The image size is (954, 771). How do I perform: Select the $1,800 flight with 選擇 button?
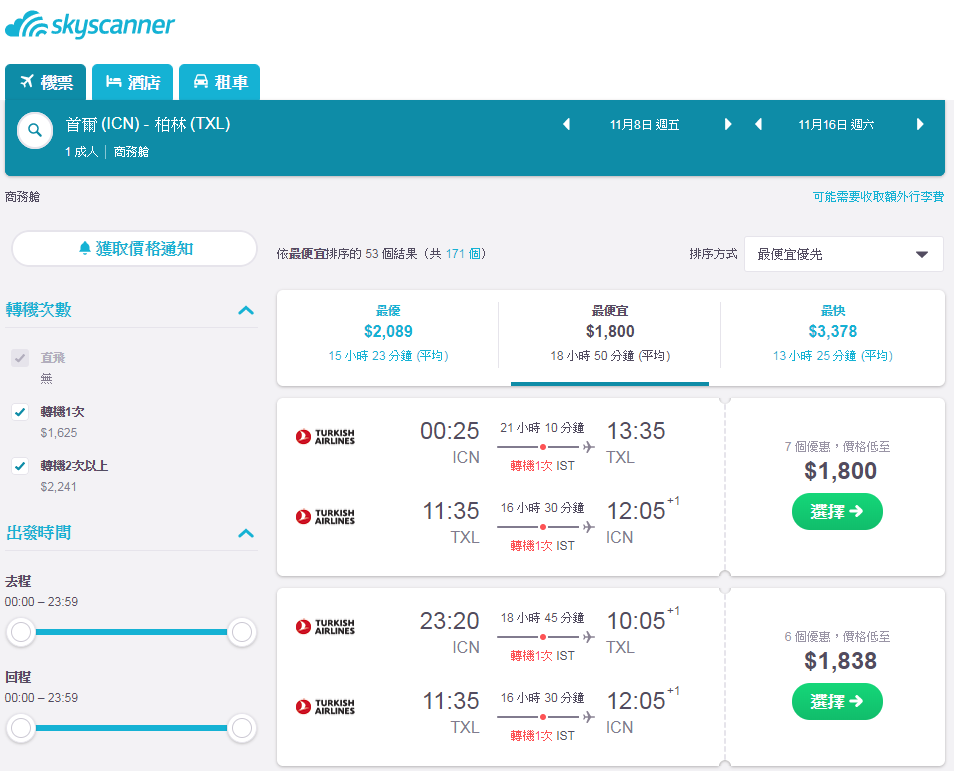(x=837, y=511)
